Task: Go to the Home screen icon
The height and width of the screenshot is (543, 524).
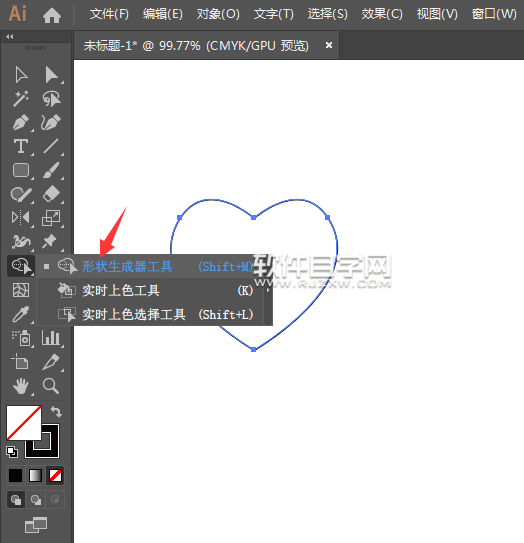Action: pos(52,15)
